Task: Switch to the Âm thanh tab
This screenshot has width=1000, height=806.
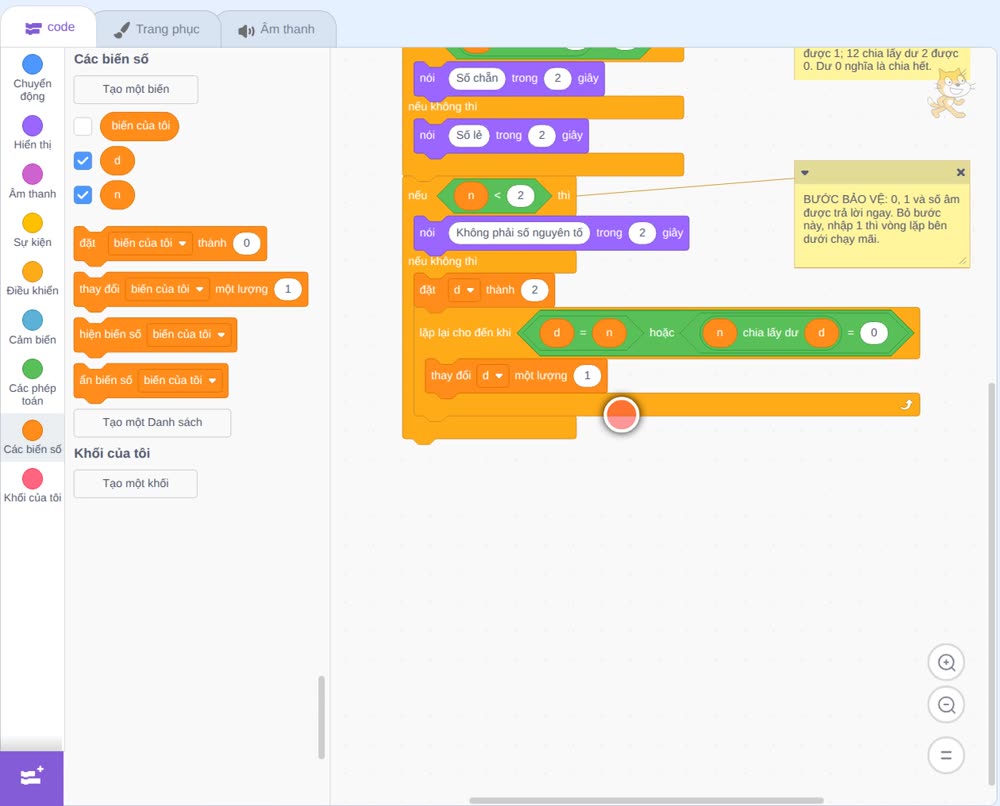Action: tap(277, 29)
